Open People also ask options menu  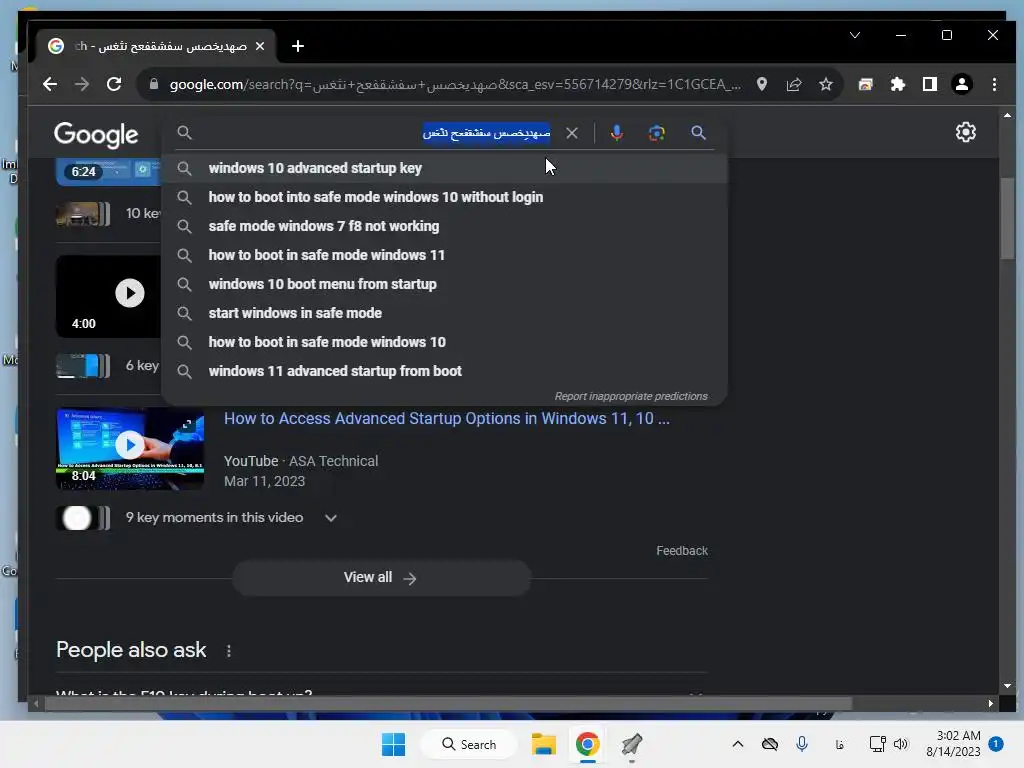tap(229, 650)
